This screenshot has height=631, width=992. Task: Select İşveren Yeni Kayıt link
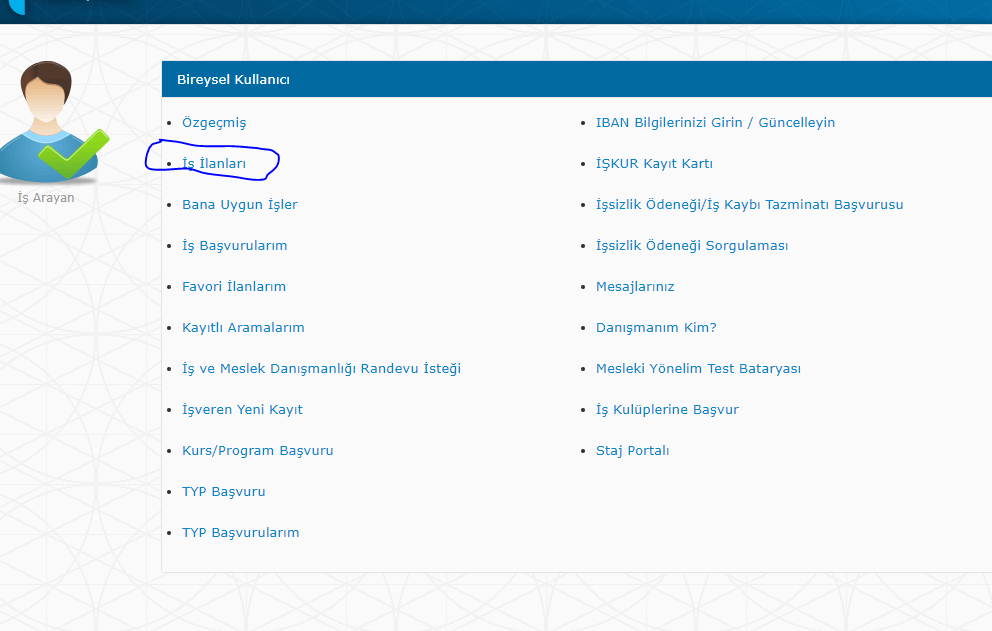pyautogui.click(x=242, y=410)
